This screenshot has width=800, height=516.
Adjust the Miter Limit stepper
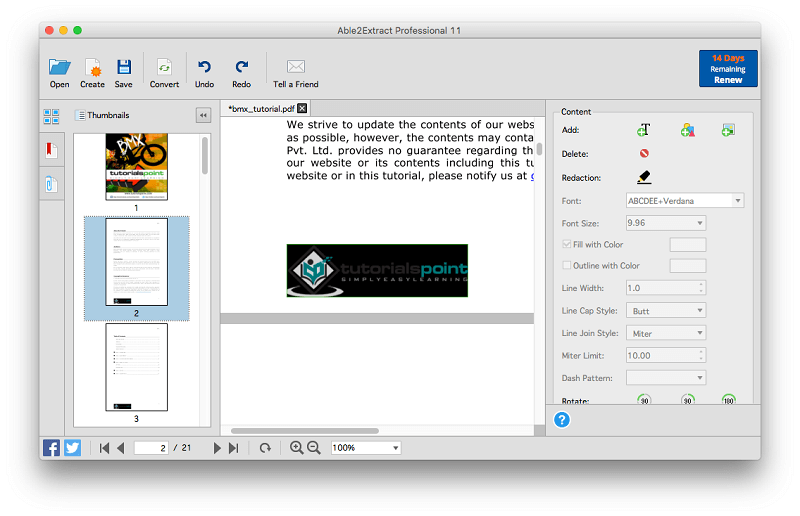click(701, 355)
